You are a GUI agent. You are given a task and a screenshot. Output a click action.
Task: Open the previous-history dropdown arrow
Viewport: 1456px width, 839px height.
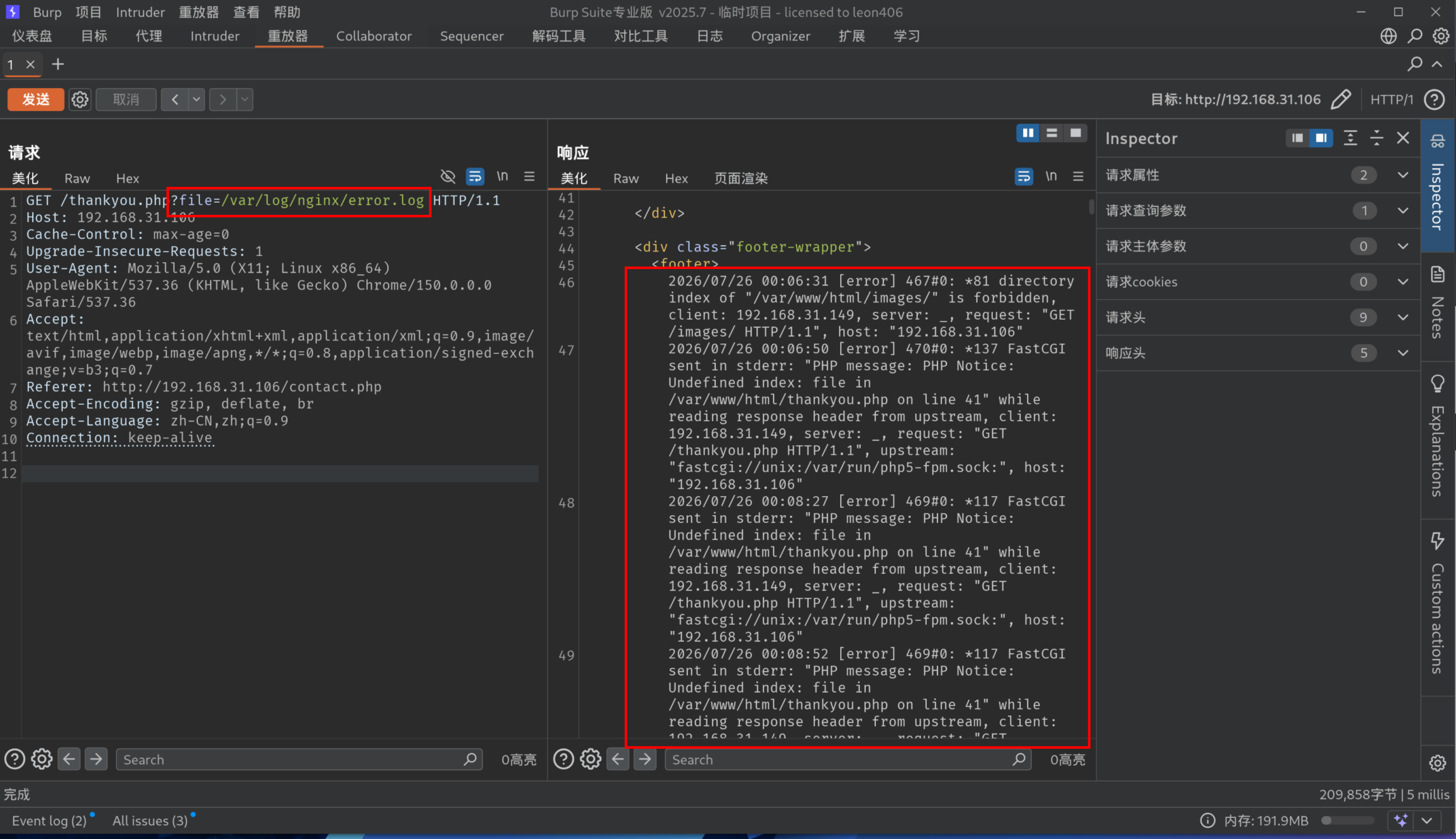click(x=197, y=100)
